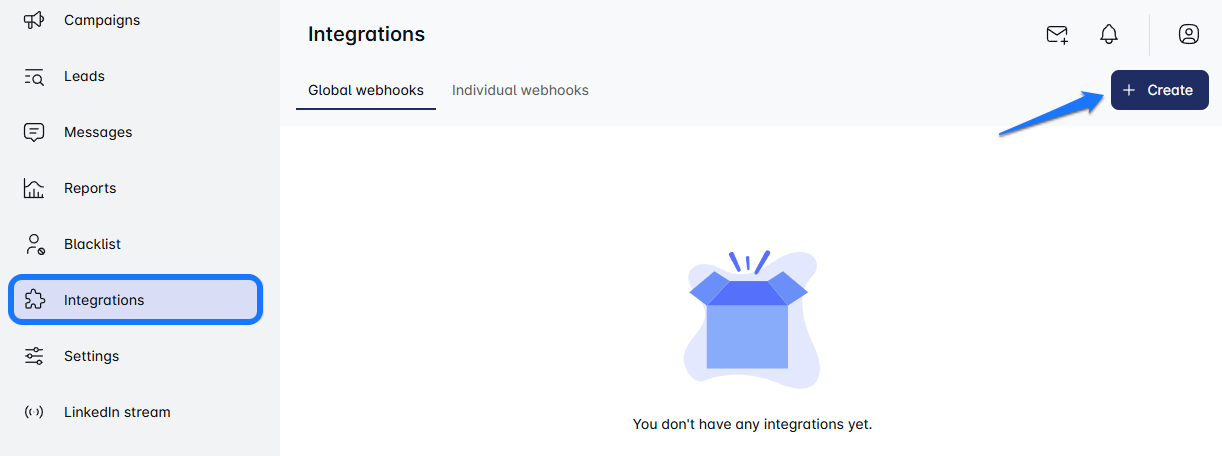
Task: Click the Campaigns megaphone icon
Action: (x=34, y=20)
